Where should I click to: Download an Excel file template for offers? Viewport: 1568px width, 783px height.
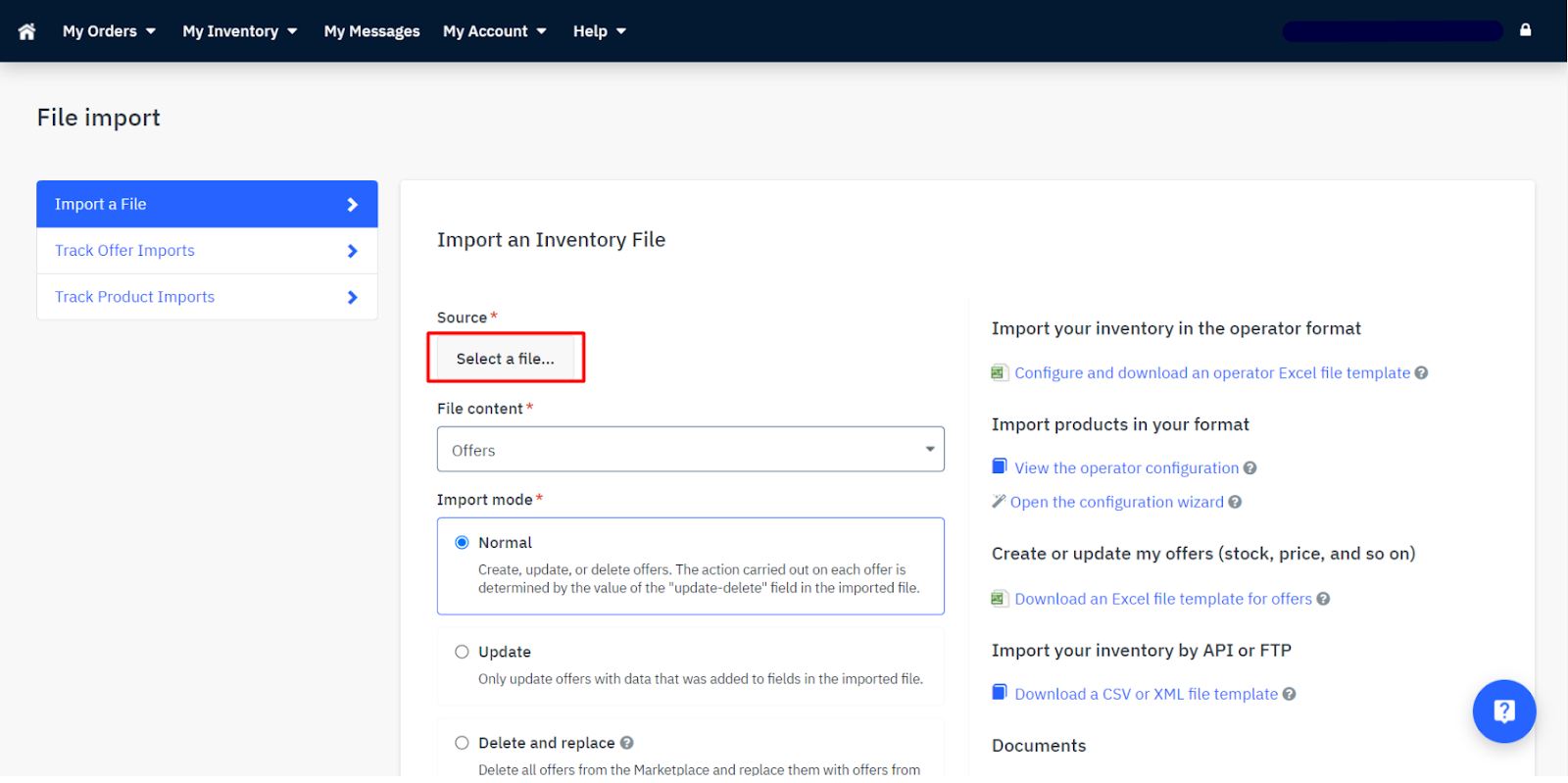[x=1163, y=599]
